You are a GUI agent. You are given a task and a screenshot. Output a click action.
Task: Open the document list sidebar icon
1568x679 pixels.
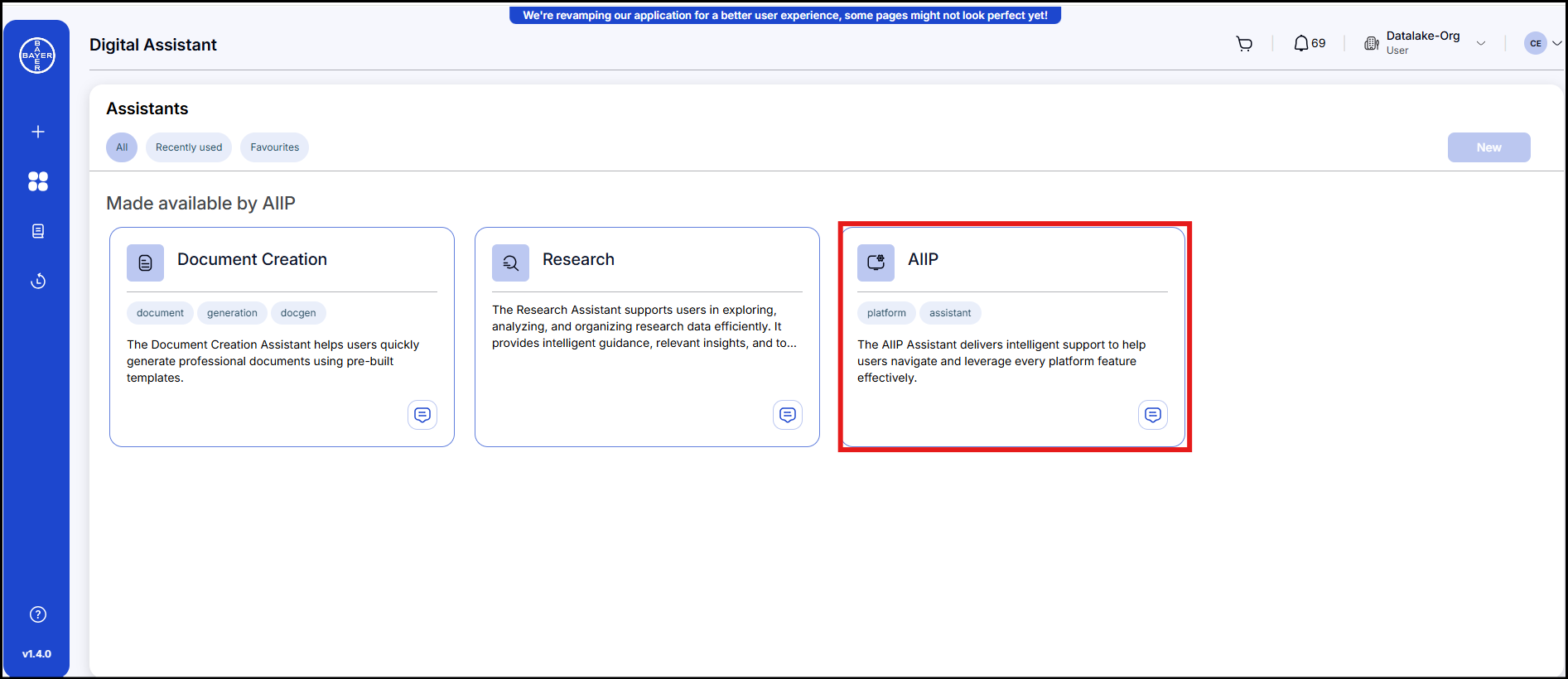(x=37, y=231)
